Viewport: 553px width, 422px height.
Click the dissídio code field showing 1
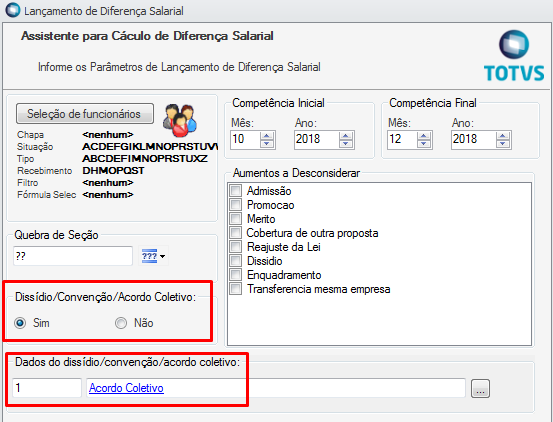point(47,388)
